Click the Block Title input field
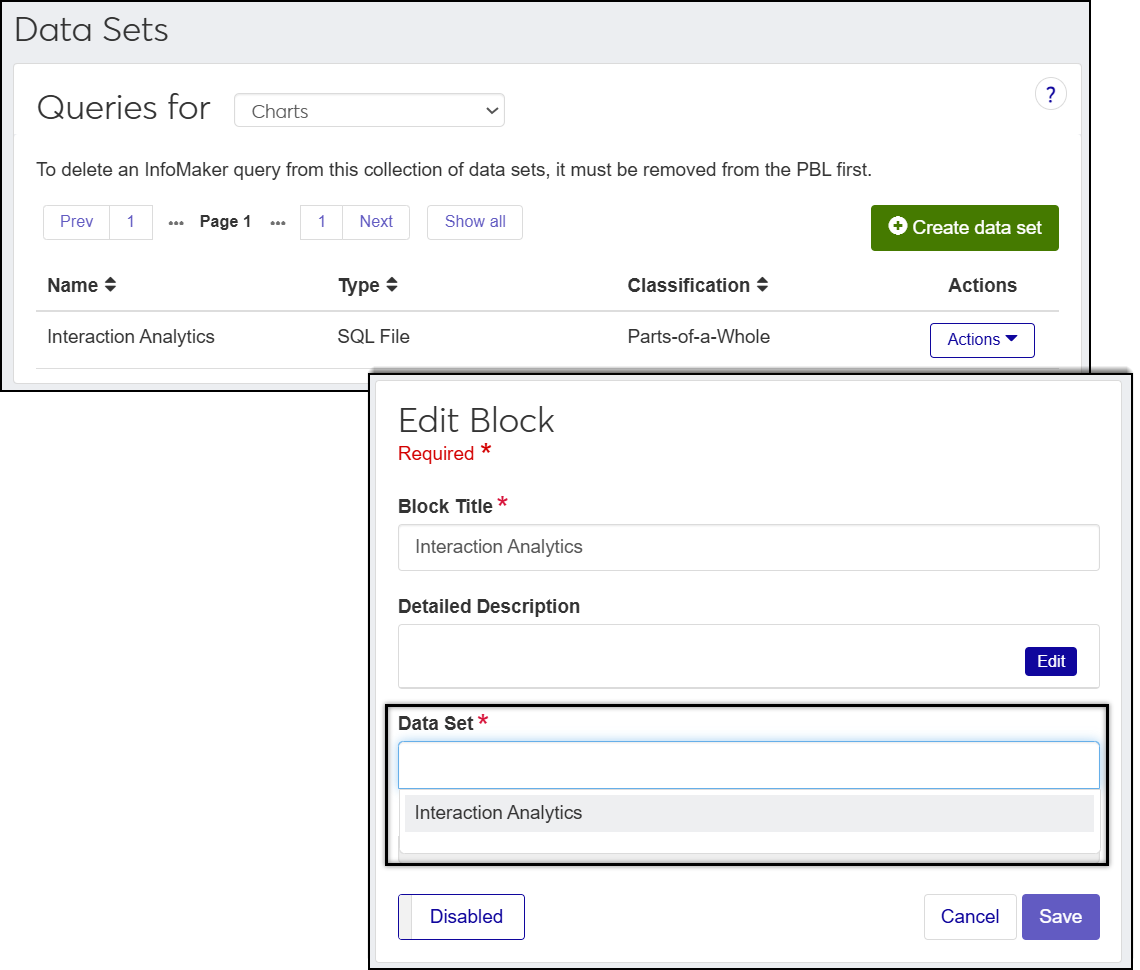The width and height of the screenshot is (1140, 970). [748, 547]
